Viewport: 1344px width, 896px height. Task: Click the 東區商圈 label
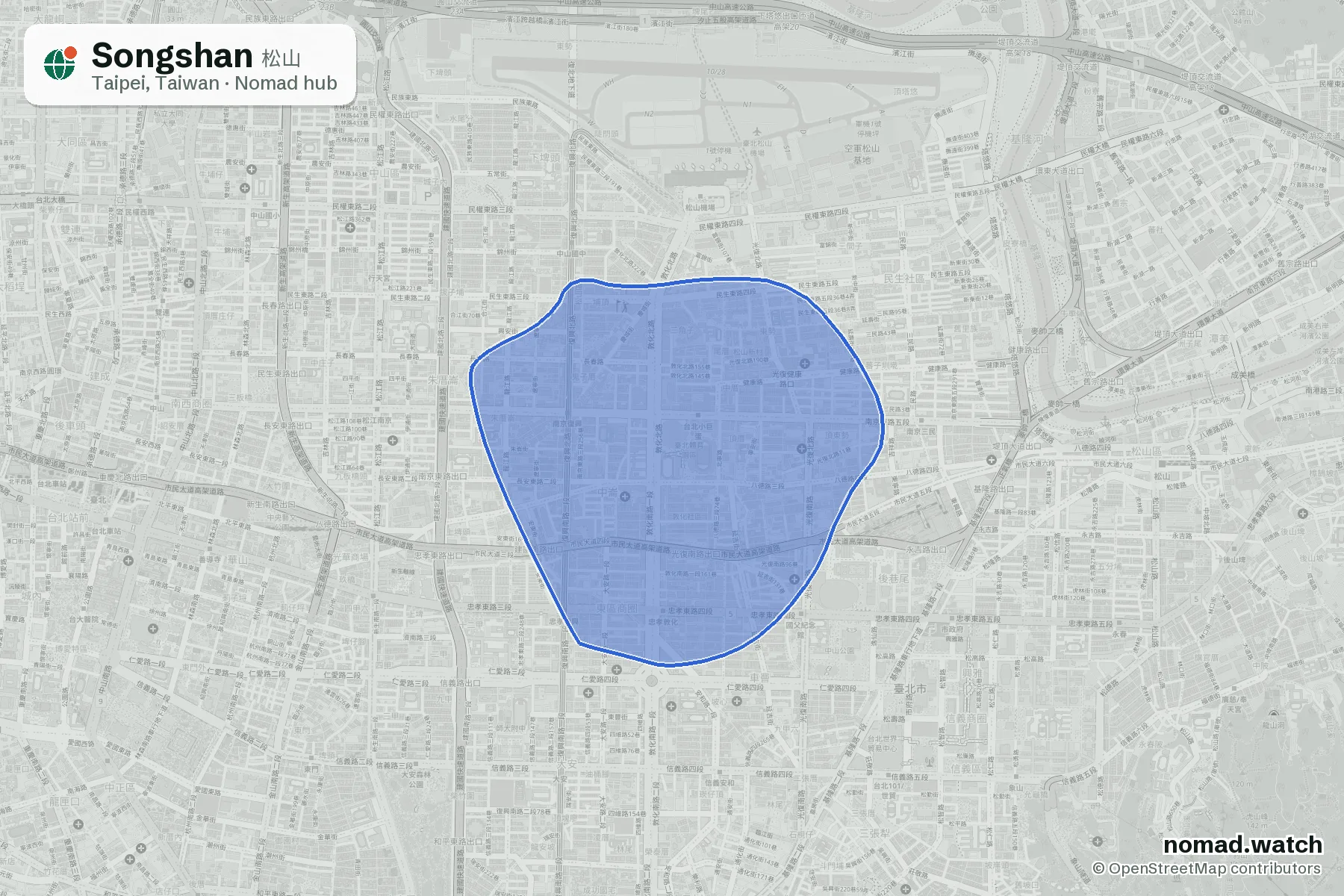pos(617,609)
